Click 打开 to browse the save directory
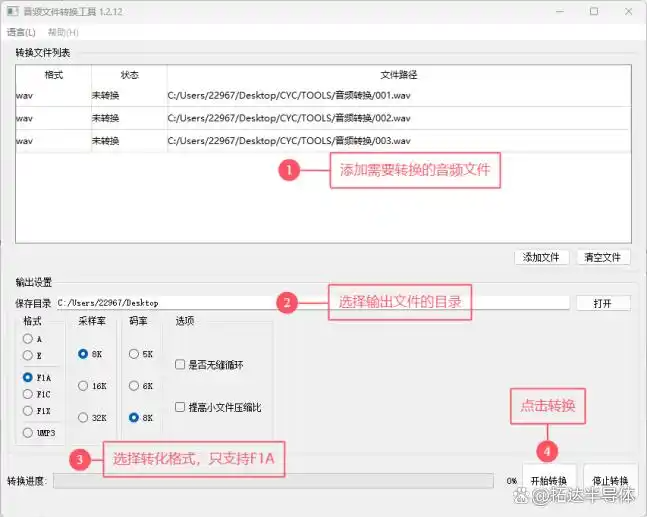Viewport: 647px width, 517px height. tap(602, 303)
